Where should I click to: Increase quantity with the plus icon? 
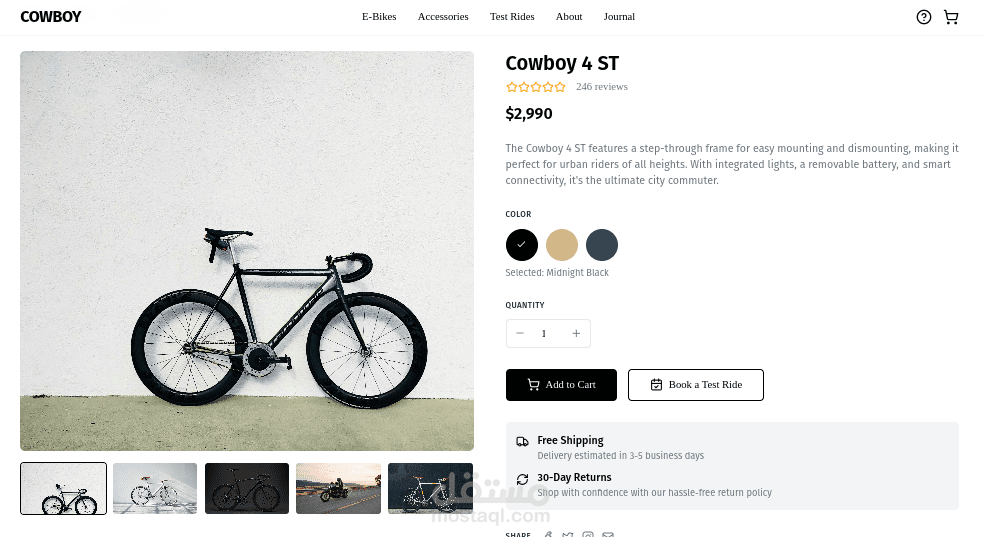pyautogui.click(x=576, y=333)
